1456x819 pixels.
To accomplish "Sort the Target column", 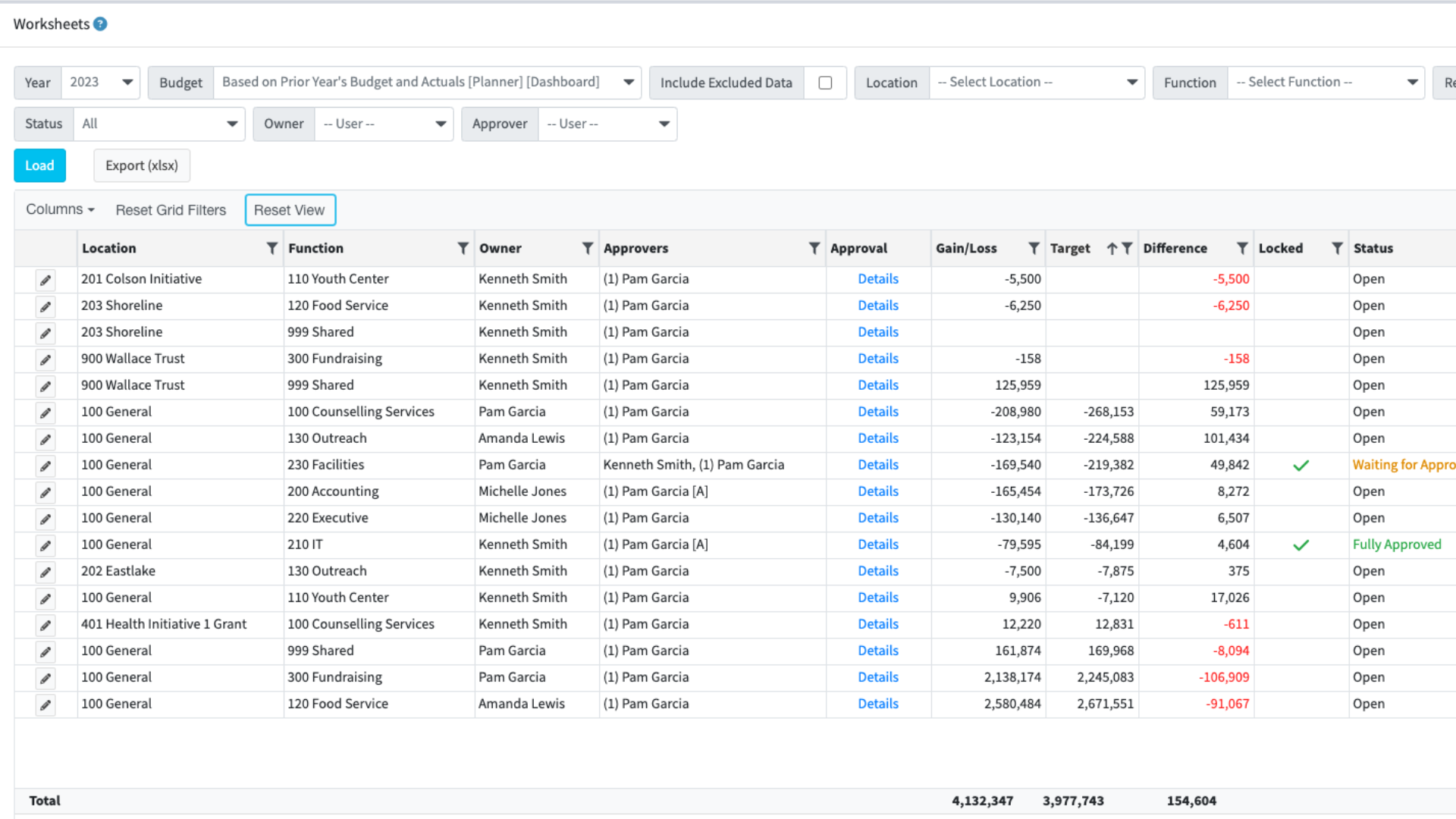I will (x=1110, y=248).
